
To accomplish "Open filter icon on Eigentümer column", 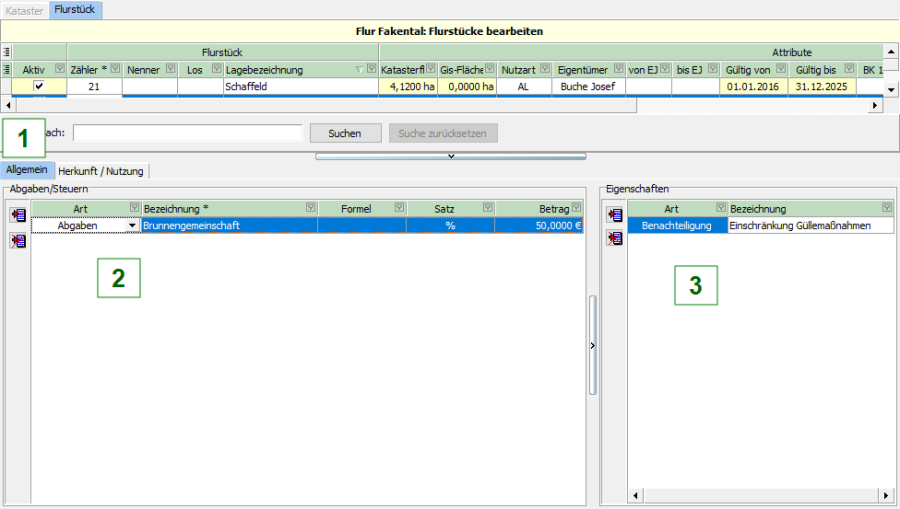I will [618, 69].
